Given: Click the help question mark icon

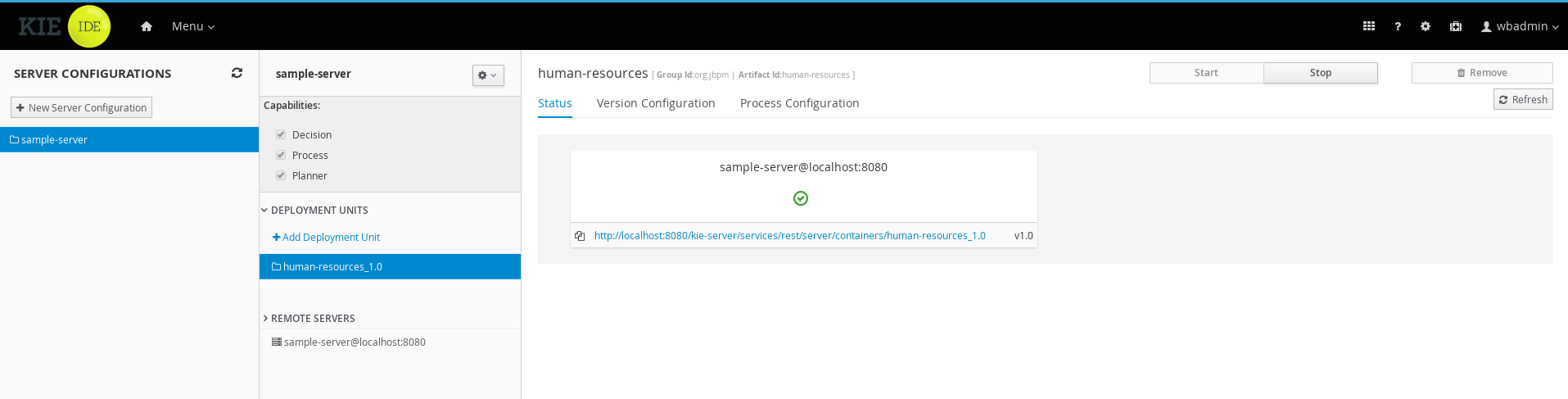Looking at the screenshot, I should point(1398,26).
